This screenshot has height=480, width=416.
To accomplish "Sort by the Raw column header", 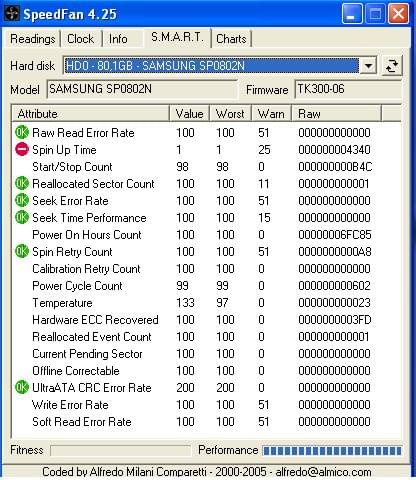I will [x=336, y=114].
